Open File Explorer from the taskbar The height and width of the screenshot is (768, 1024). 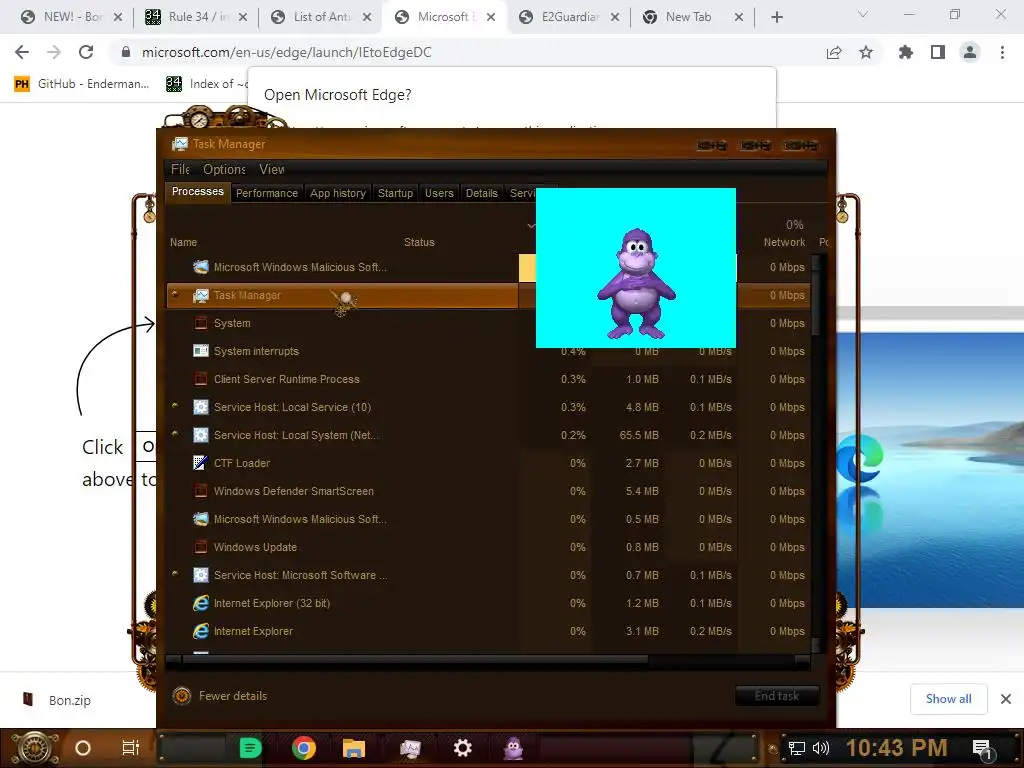click(353, 748)
